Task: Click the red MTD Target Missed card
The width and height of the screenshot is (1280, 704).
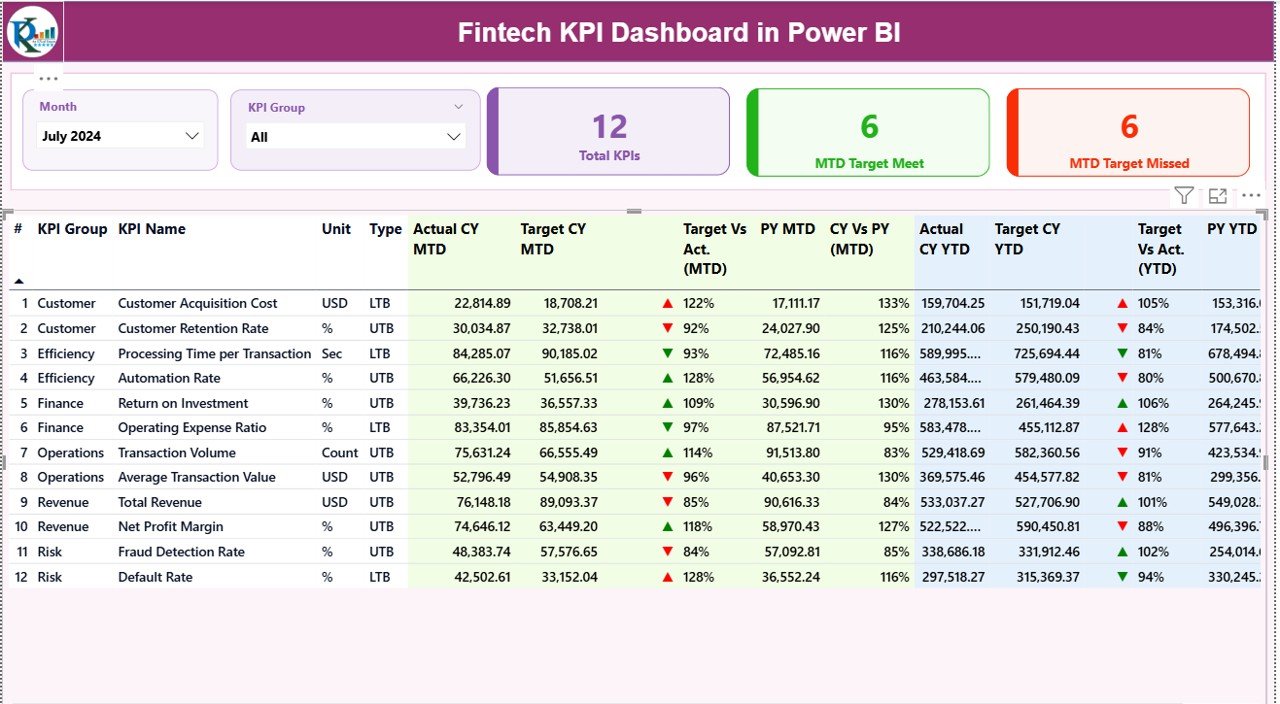Action: coord(1128,131)
